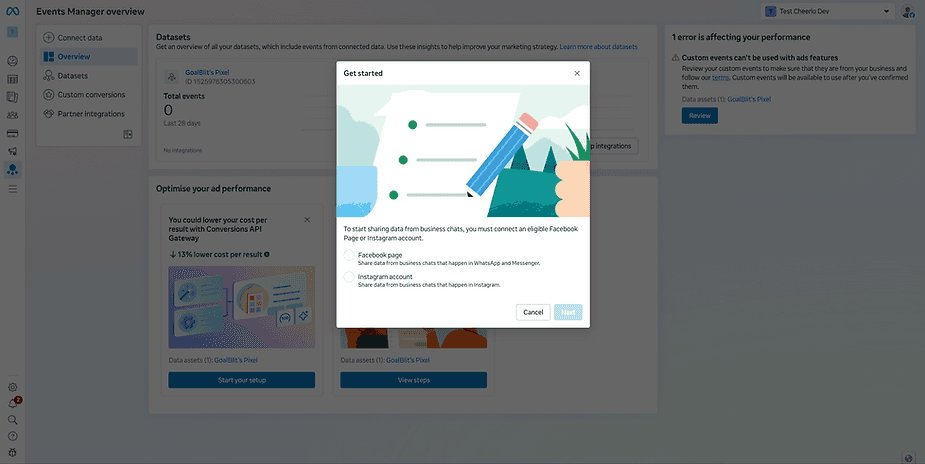The height and width of the screenshot is (464, 925).
Task: Click the Conversions API Gateway illustration
Action: pos(241,307)
